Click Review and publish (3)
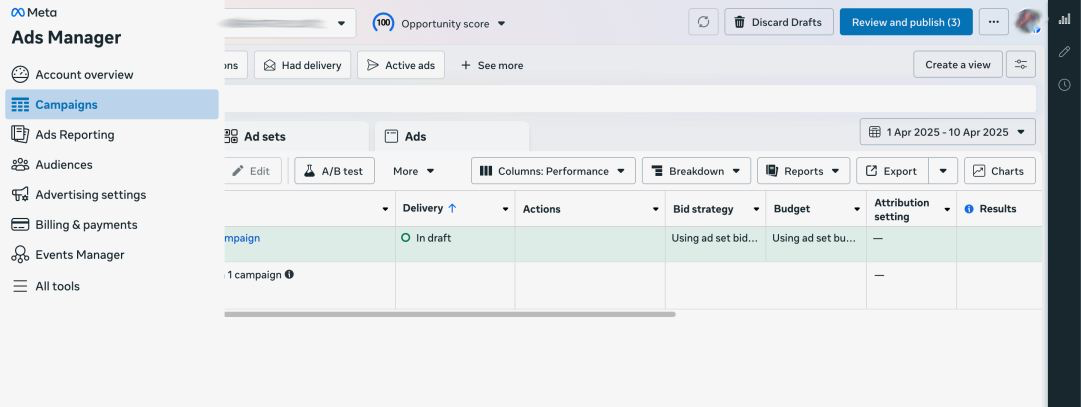The image size is (1081, 407). coord(906,22)
